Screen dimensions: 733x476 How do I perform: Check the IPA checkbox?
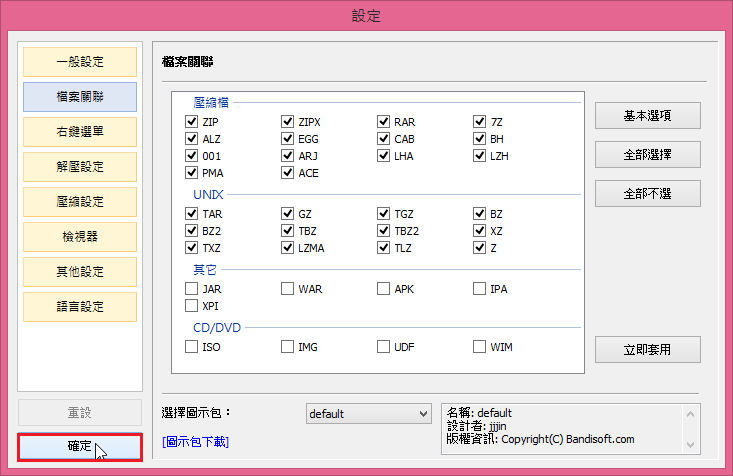pos(479,288)
